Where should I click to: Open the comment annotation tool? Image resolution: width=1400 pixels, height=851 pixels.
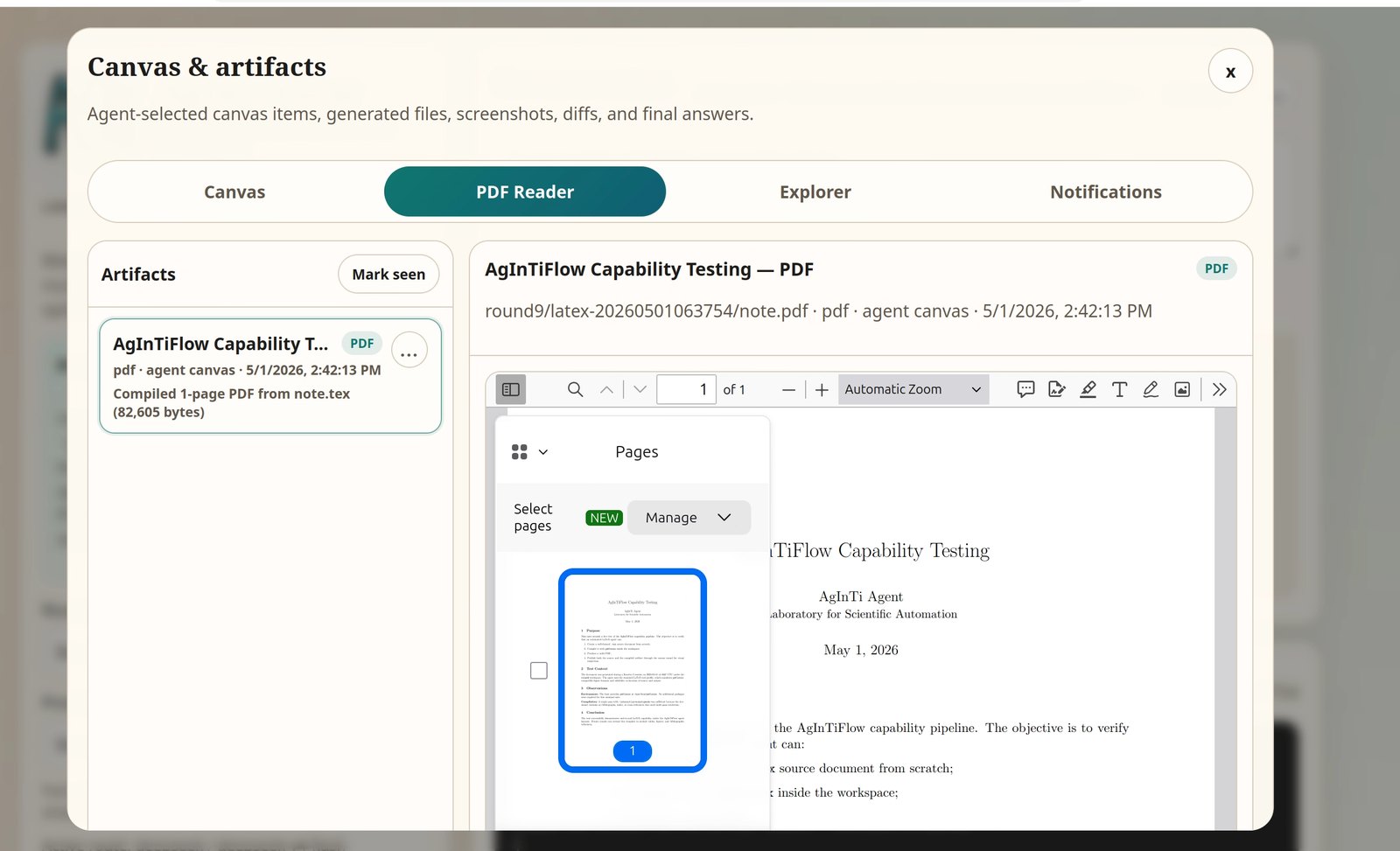click(1025, 389)
